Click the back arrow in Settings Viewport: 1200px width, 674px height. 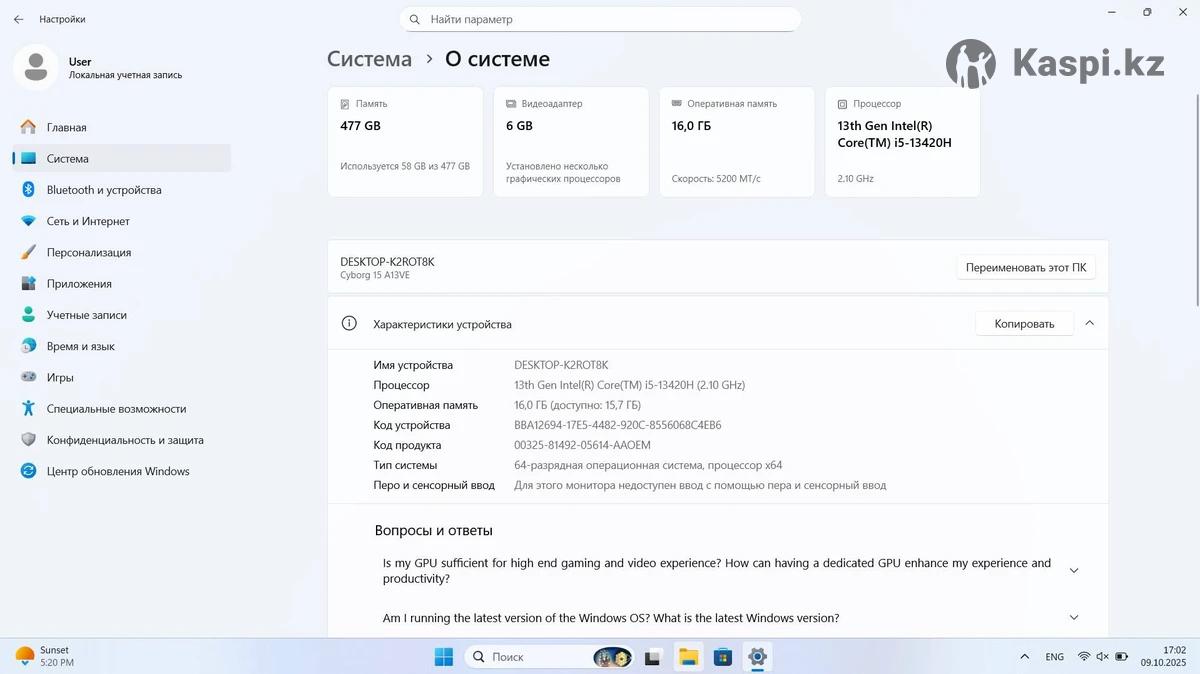coord(18,19)
